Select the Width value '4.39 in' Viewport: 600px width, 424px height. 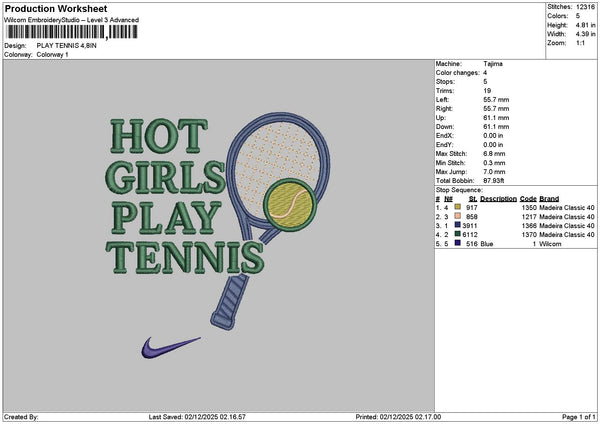(x=585, y=34)
